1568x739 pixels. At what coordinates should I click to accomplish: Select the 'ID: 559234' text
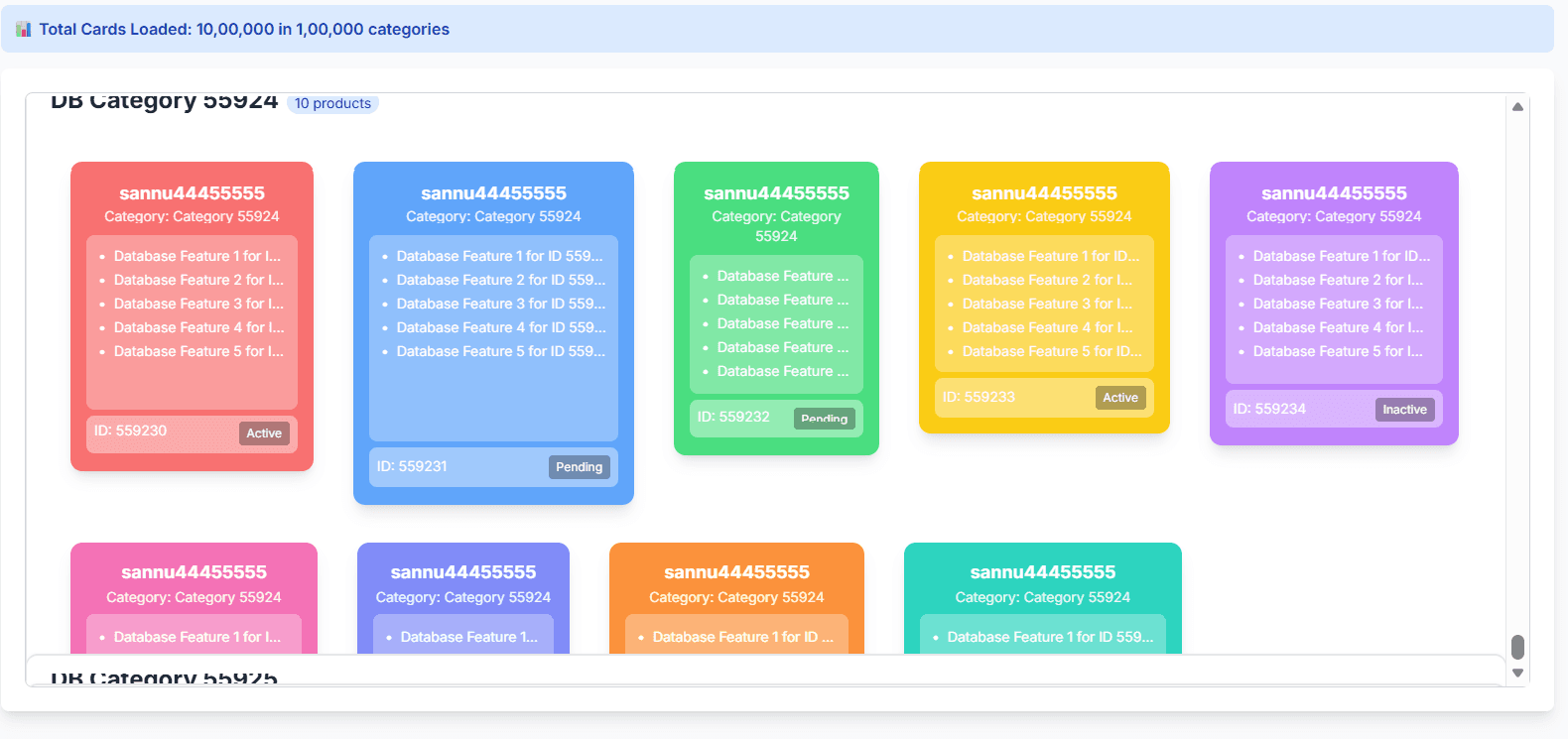[1269, 409]
